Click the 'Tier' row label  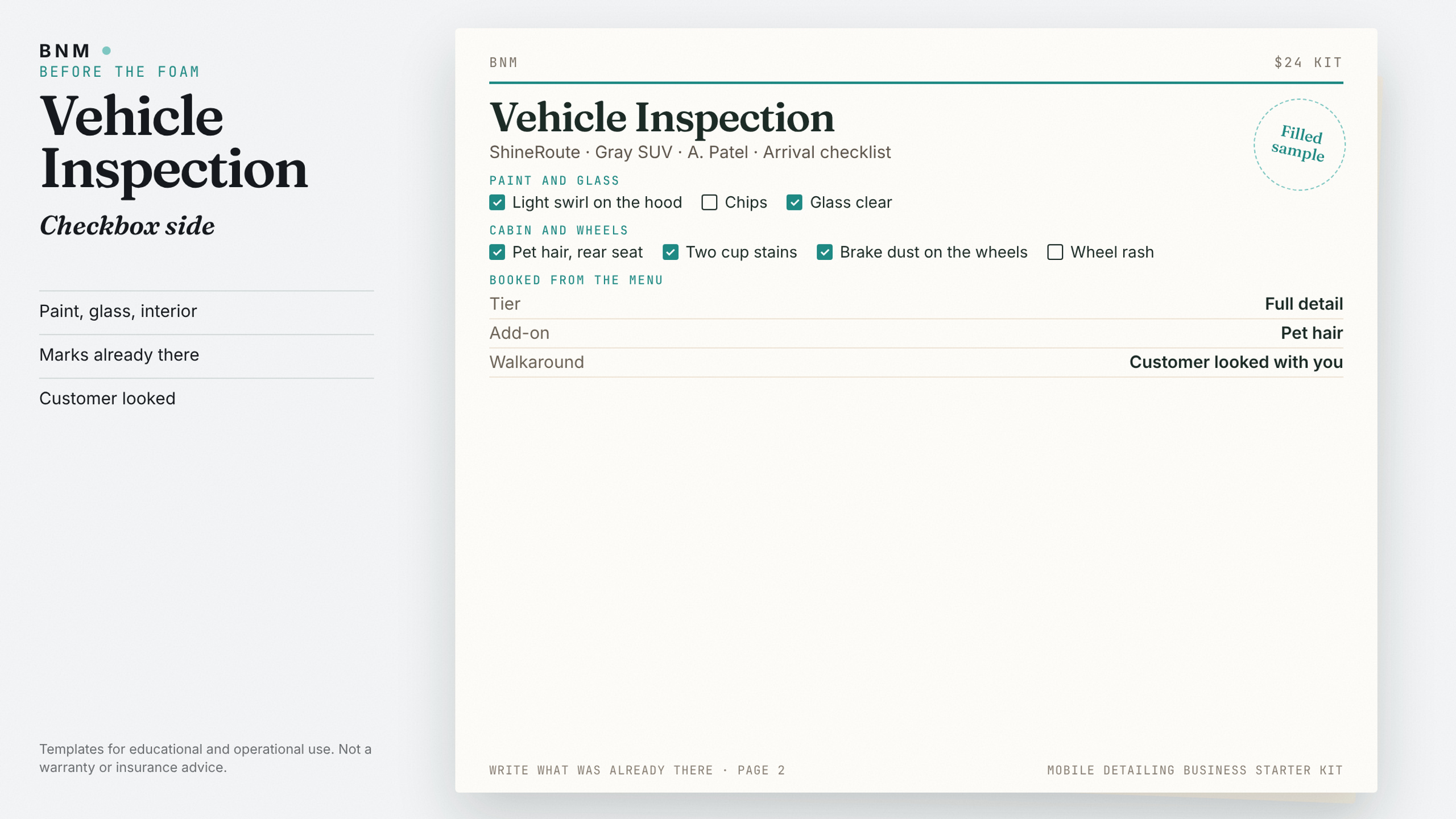tap(504, 304)
